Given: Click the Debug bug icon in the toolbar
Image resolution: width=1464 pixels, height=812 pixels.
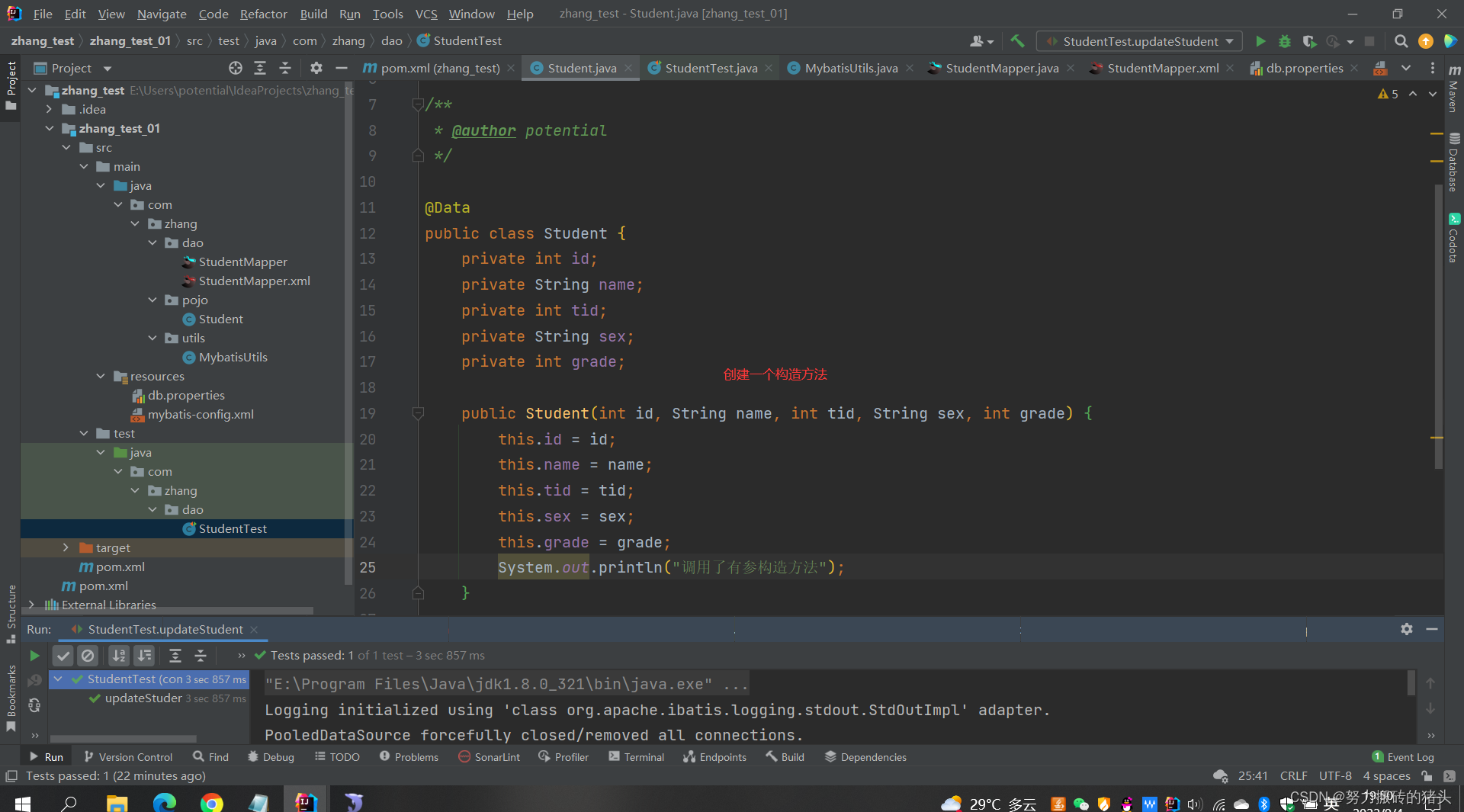Looking at the screenshot, I should click(x=1285, y=41).
